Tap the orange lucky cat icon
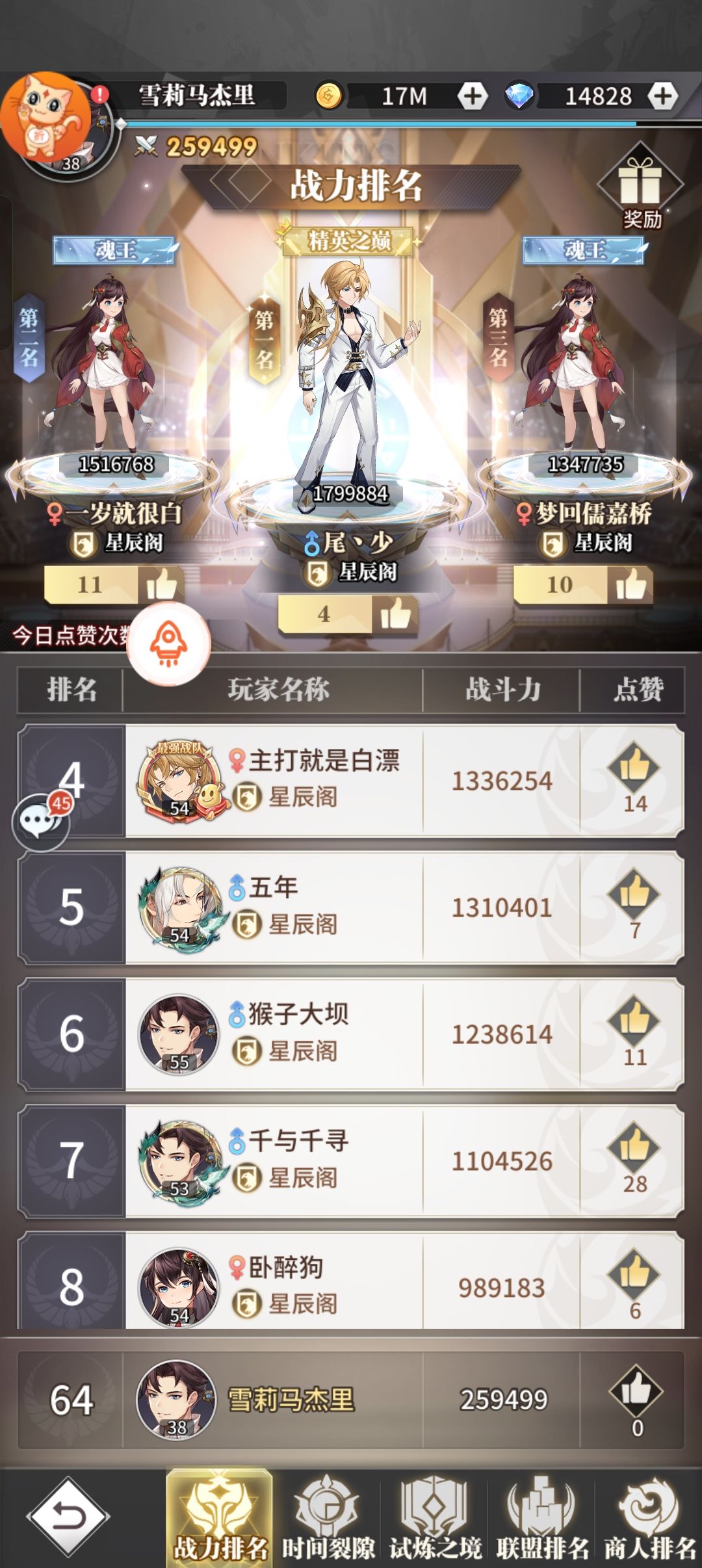The width and height of the screenshot is (702, 1568). pyautogui.click(x=45, y=116)
